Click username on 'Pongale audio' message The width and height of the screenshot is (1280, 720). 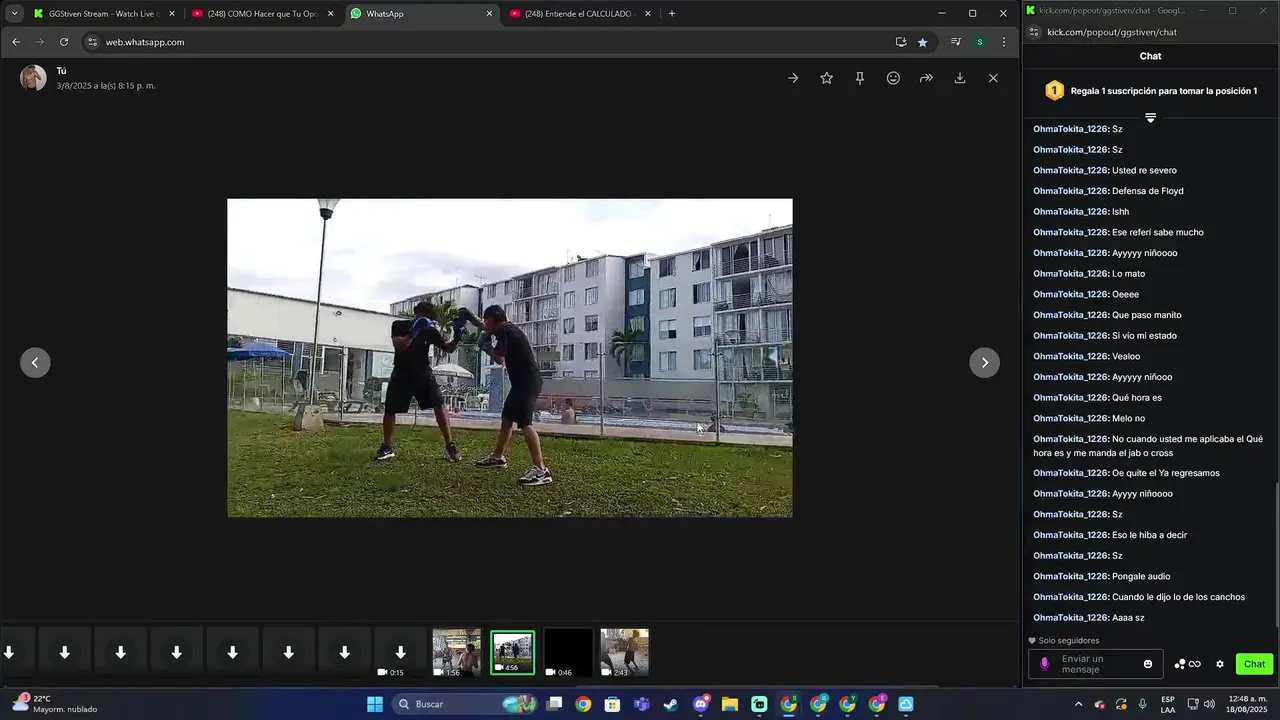pos(1070,576)
